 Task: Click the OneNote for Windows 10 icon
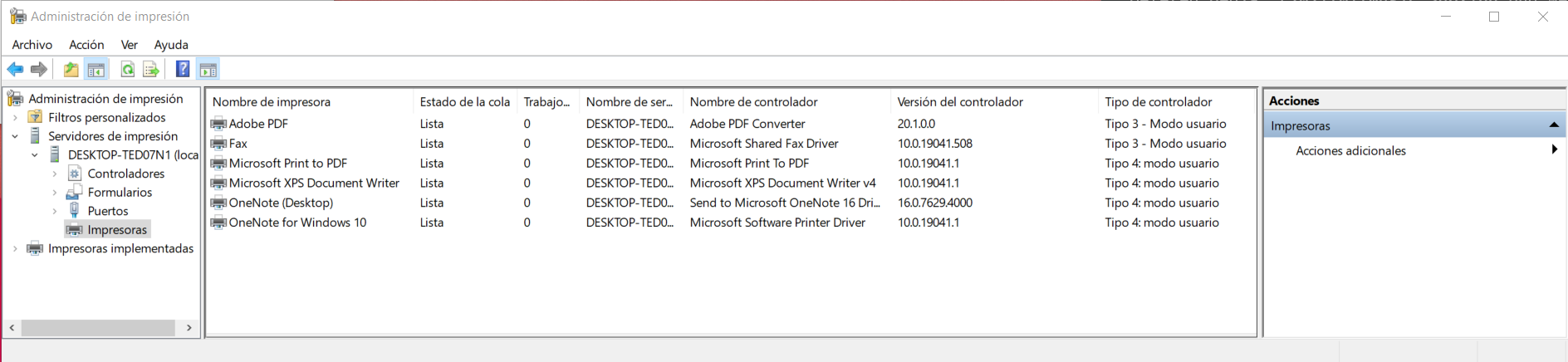point(218,223)
